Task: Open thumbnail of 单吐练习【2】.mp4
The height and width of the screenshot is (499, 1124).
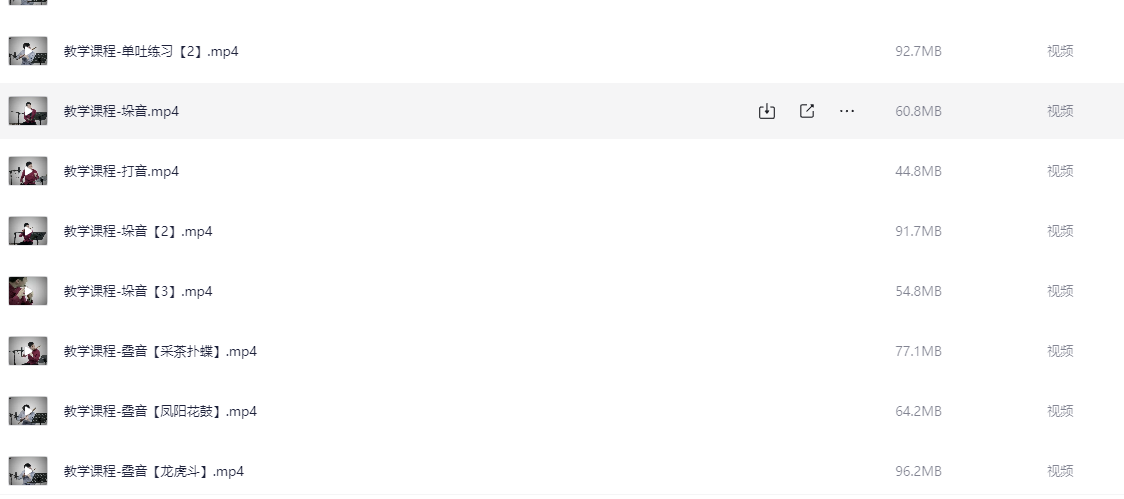Action: coord(28,51)
